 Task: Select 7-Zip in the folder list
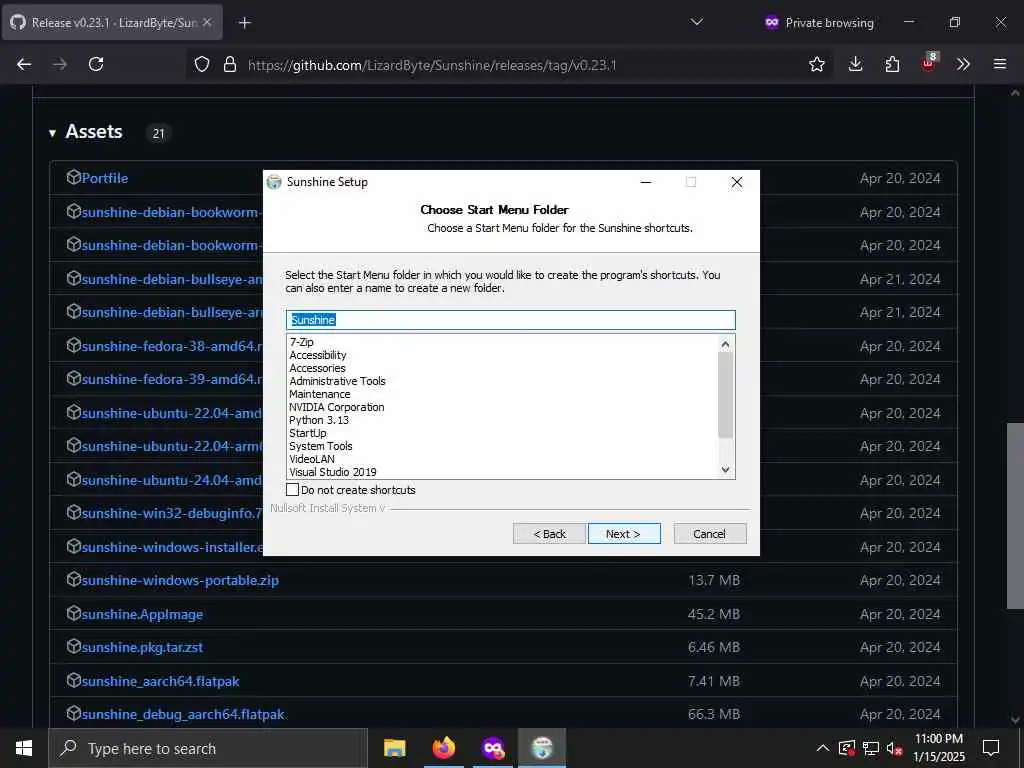pyautogui.click(x=302, y=342)
